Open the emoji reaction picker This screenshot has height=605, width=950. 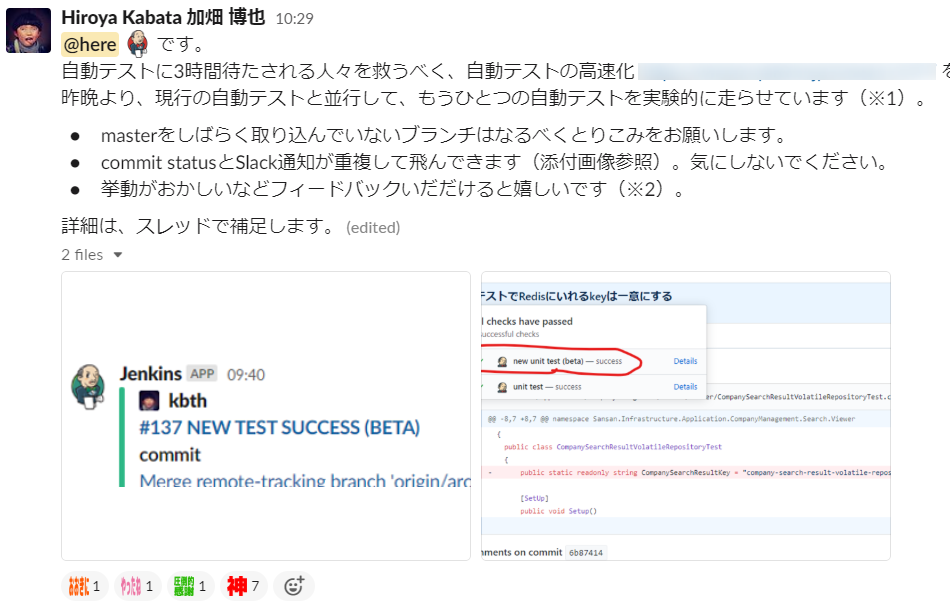point(293,586)
